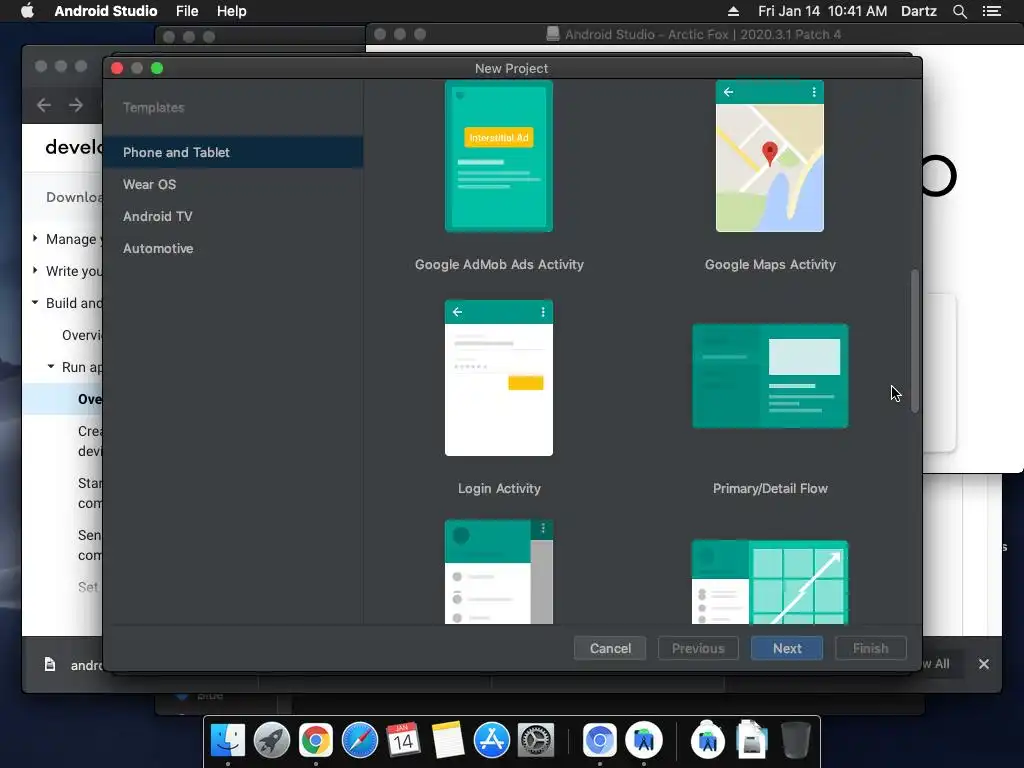Open the Help menu
The width and height of the screenshot is (1024, 768).
[232, 11]
